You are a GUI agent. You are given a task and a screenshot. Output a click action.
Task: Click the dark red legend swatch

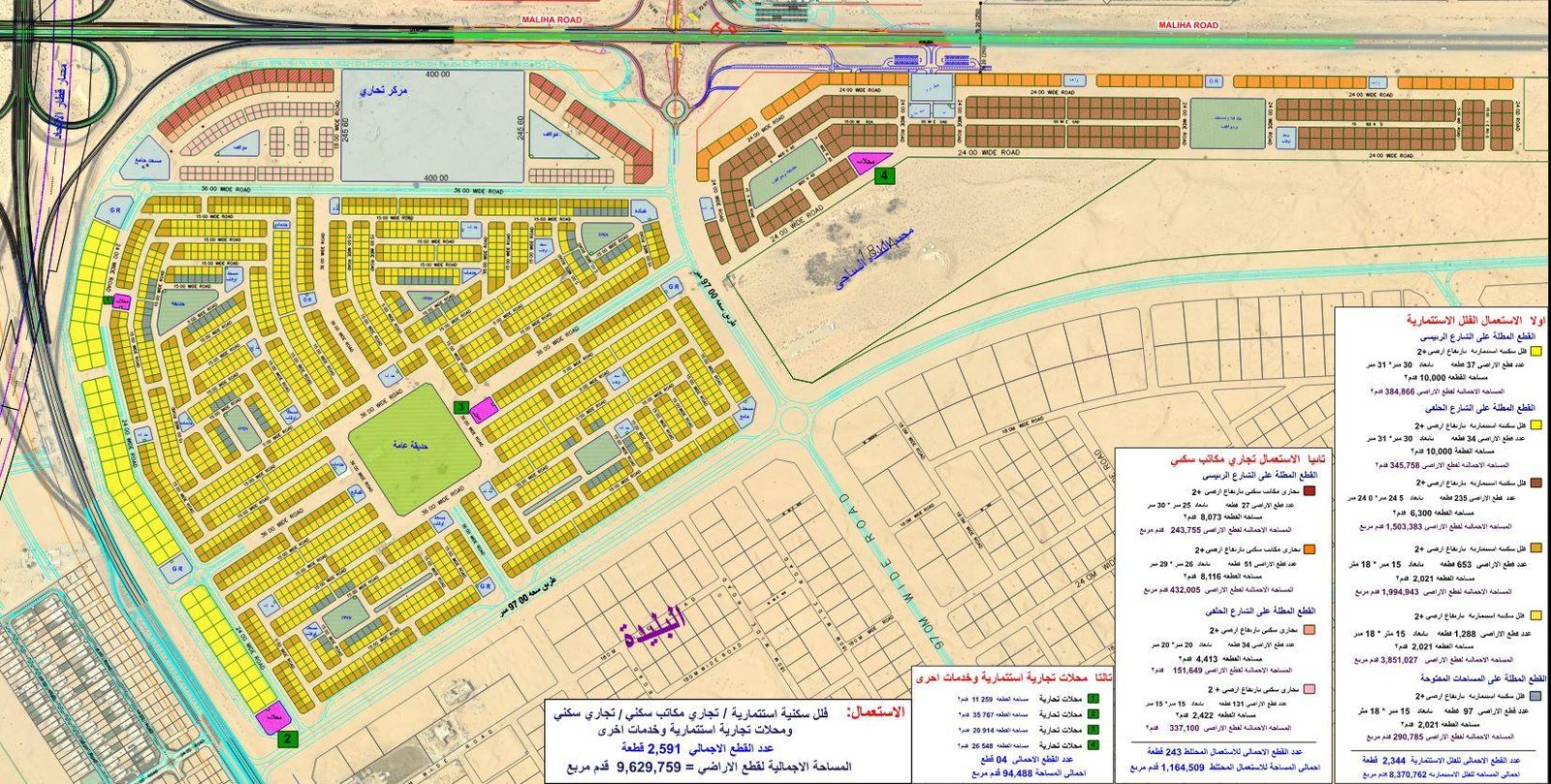coord(1309,491)
